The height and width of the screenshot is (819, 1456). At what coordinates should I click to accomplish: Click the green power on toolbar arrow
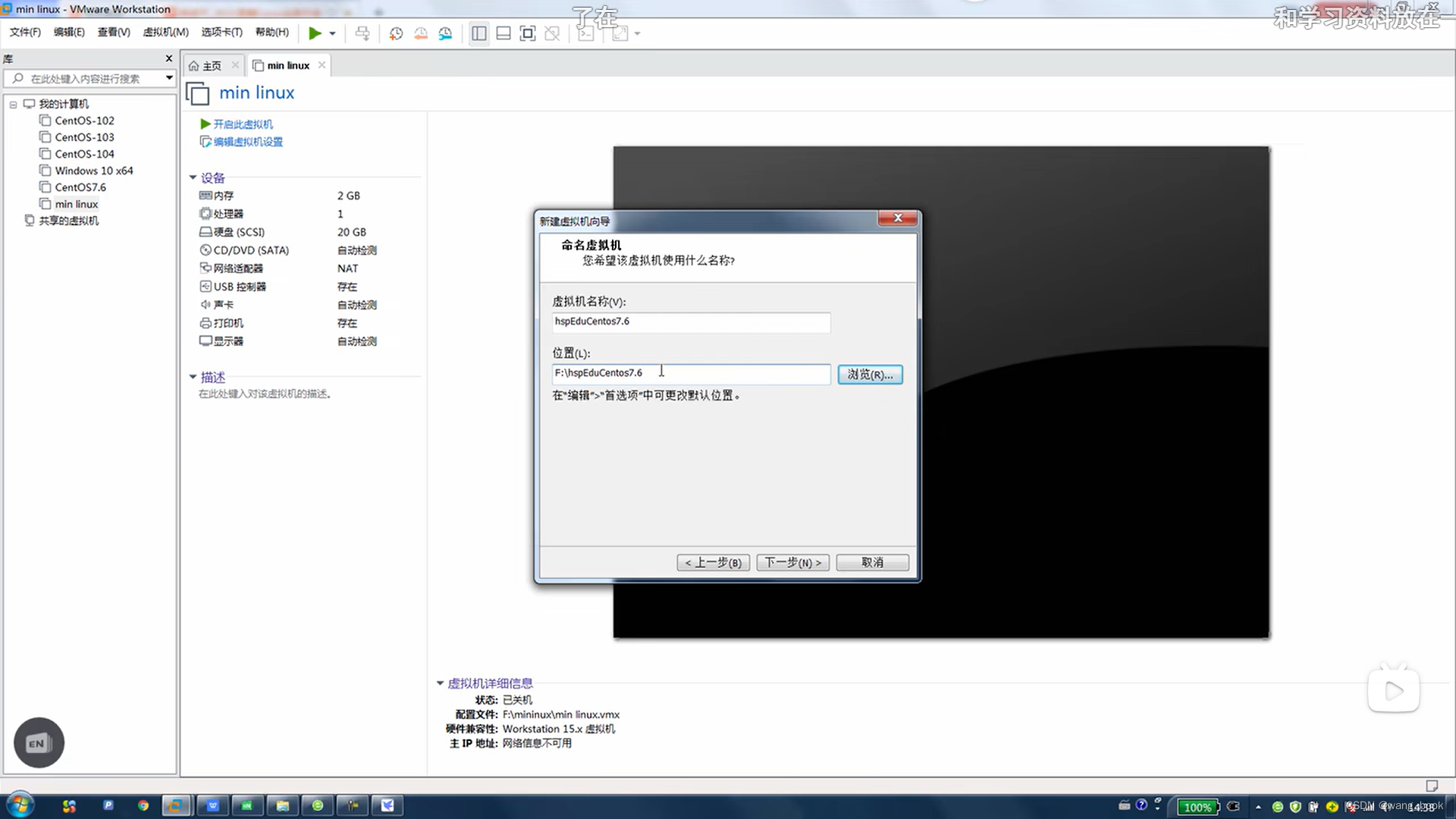[x=315, y=33]
